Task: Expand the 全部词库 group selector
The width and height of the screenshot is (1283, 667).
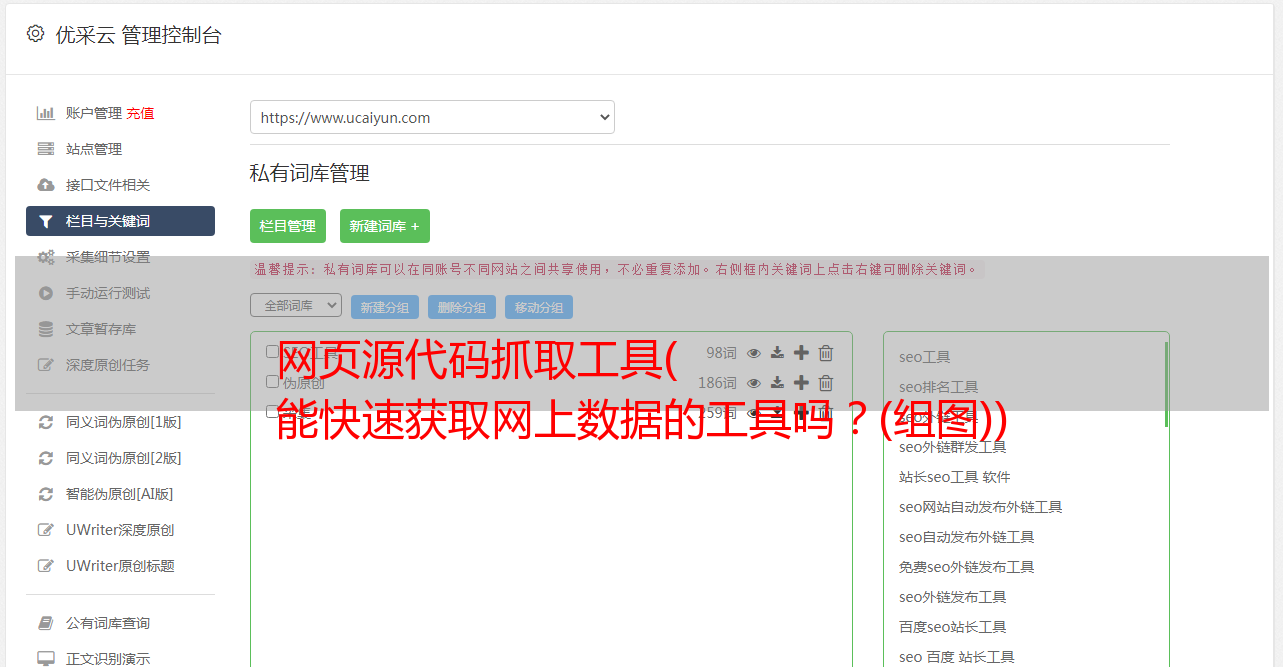Action: [x=296, y=305]
